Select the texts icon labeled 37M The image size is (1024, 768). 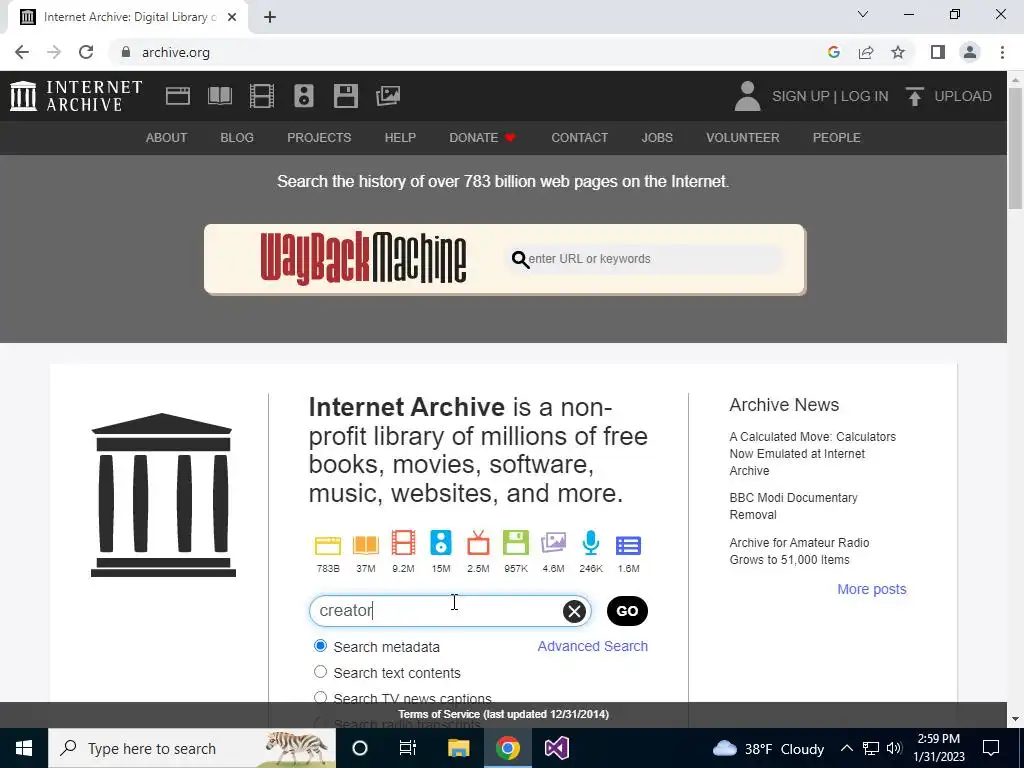coord(366,545)
